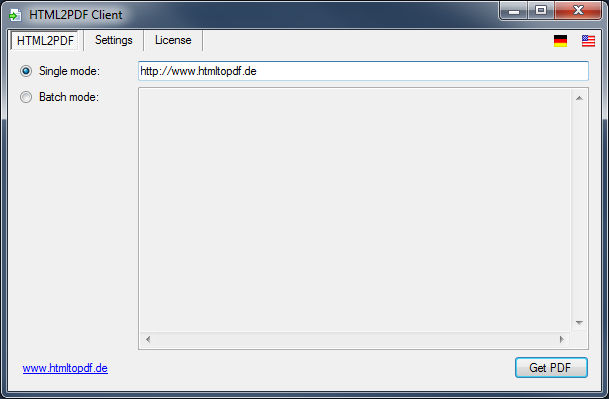Viewport: 609px width, 399px height.
Task: Select the Single mode radio button
Action: 26,71
